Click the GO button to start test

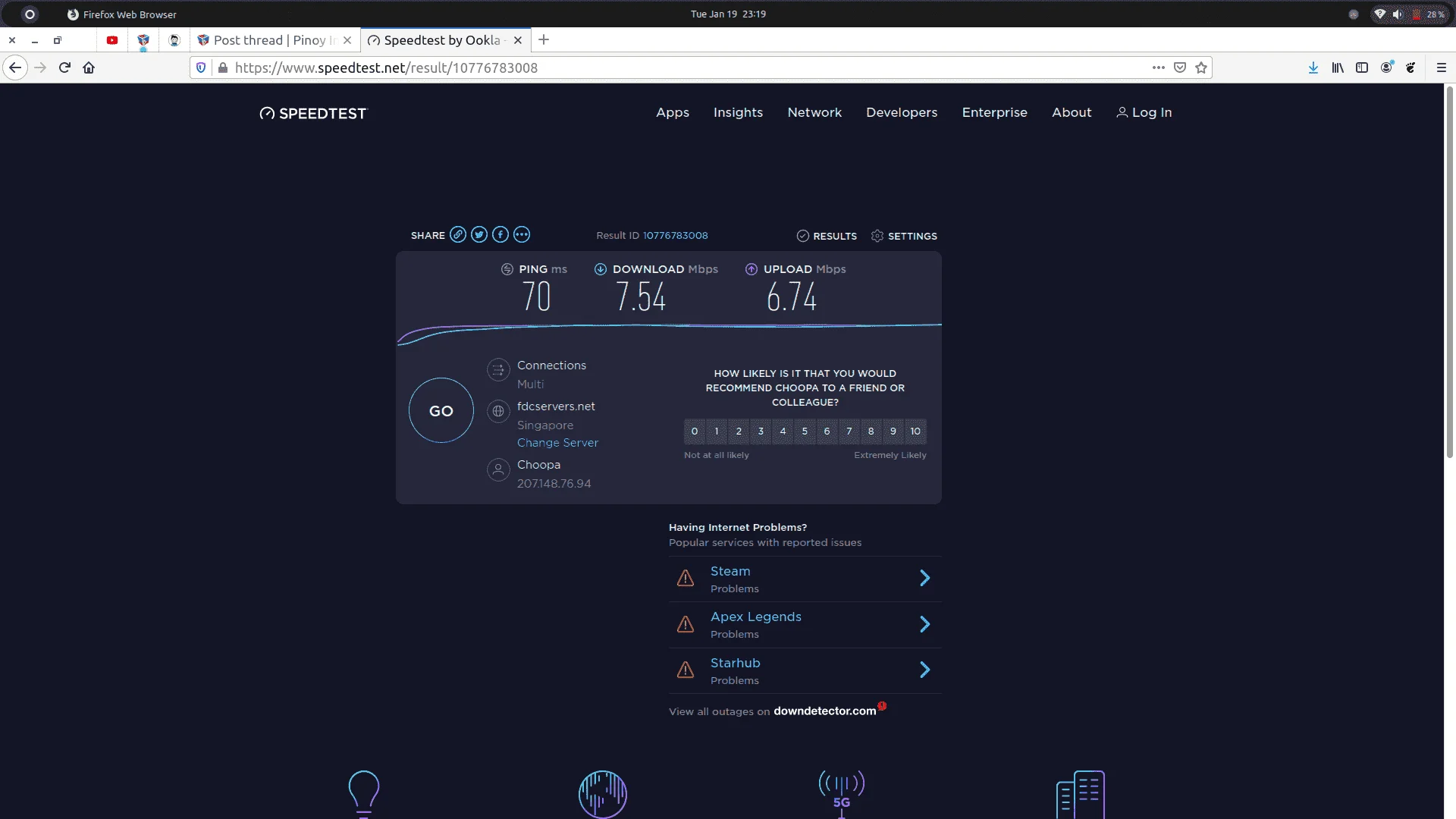pos(441,410)
